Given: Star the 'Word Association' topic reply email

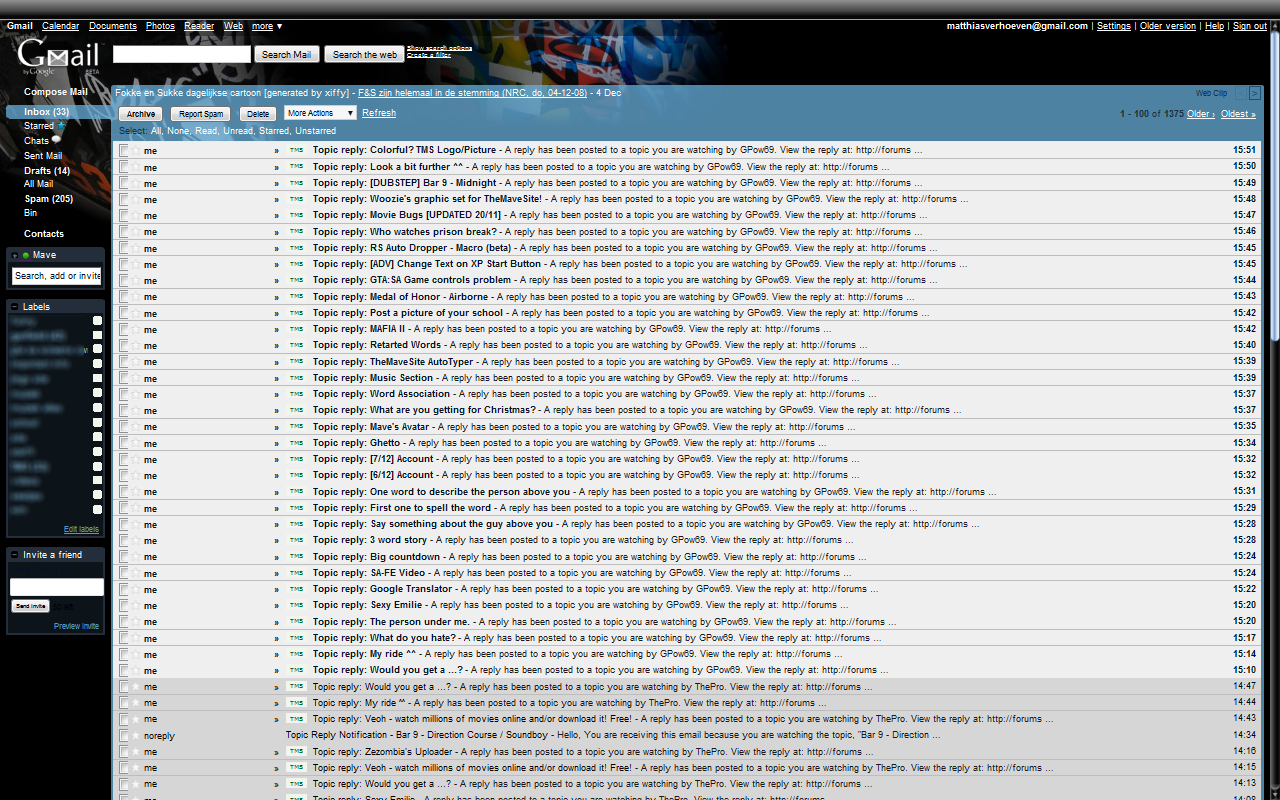Looking at the screenshot, I should pyautogui.click(x=135, y=394).
